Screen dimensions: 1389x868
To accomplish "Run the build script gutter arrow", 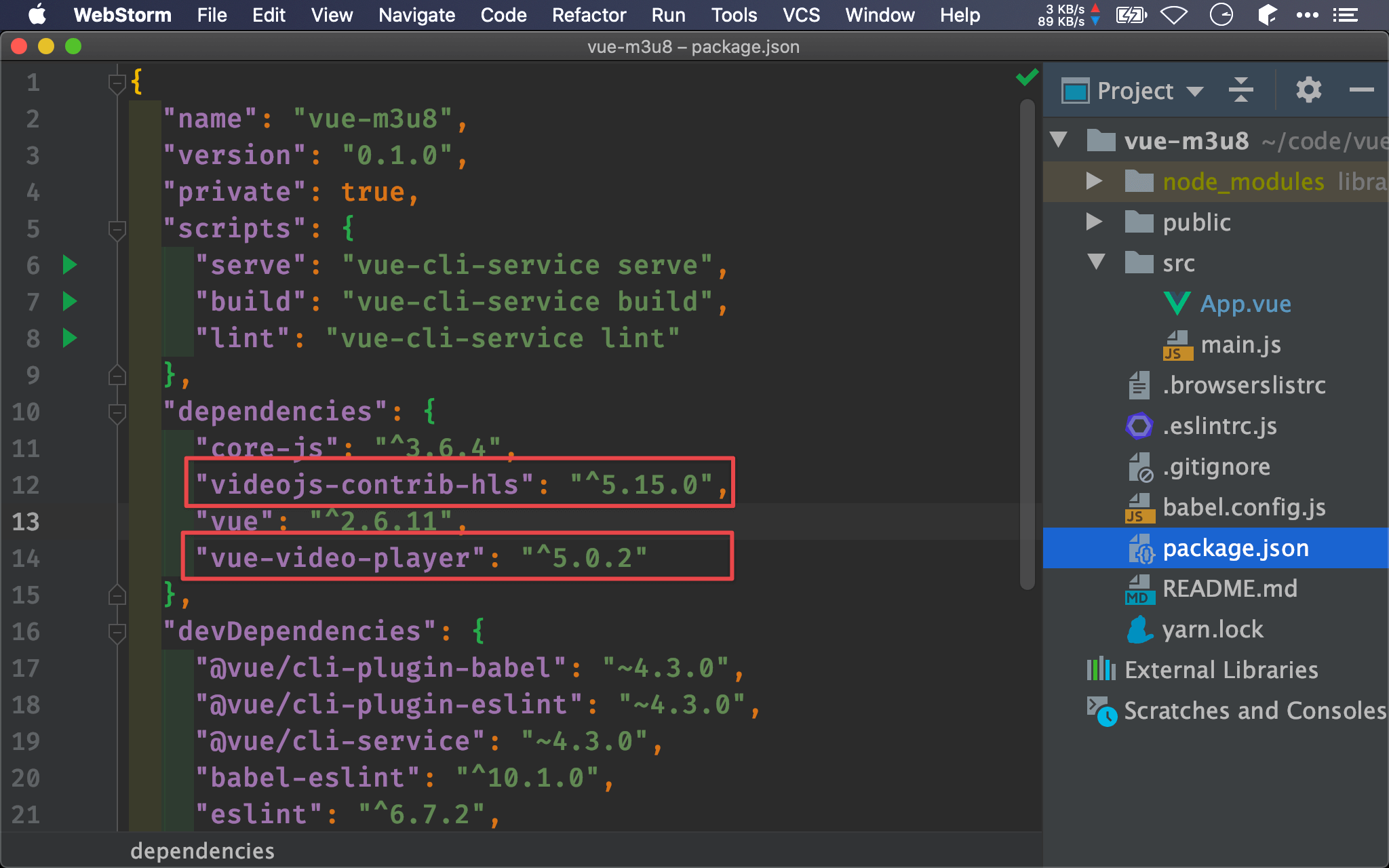I will [x=70, y=301].
